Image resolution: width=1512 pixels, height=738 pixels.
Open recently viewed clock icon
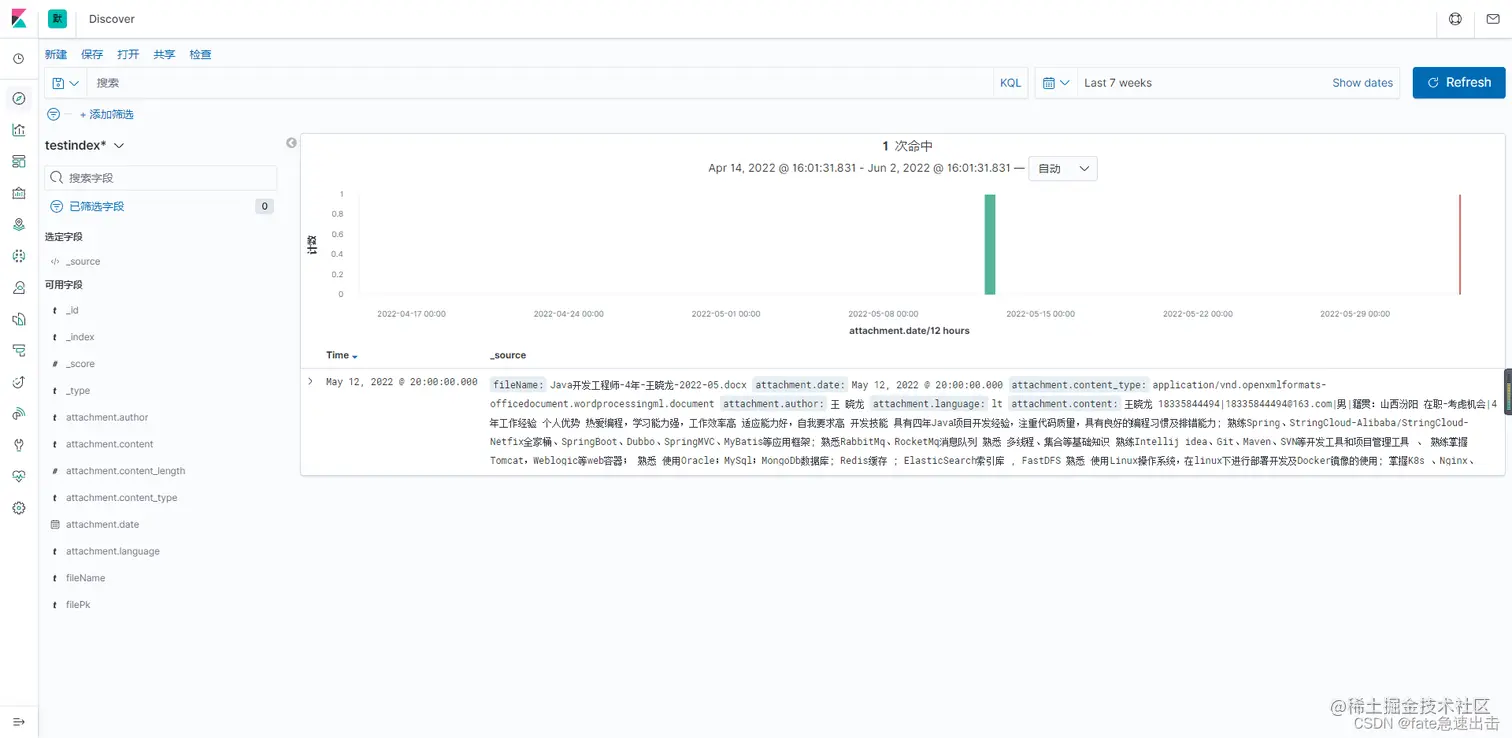coord(18,59)
